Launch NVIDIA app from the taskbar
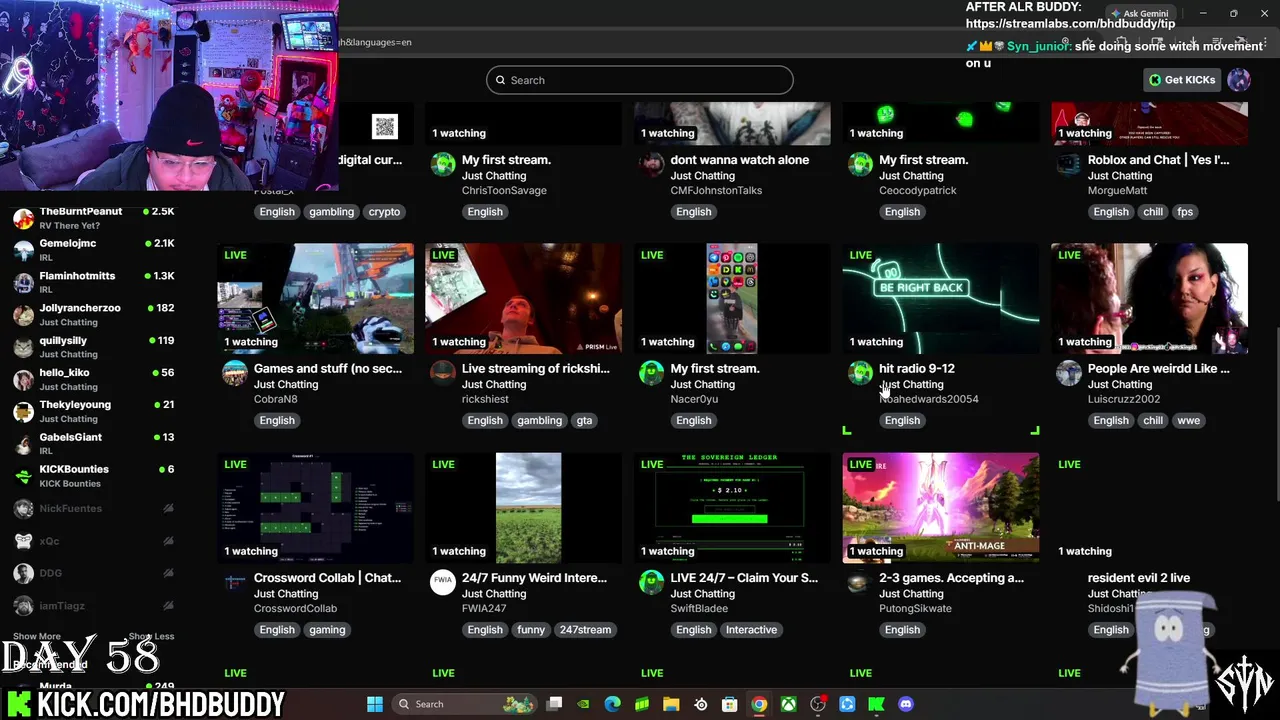The width and height of the screenshot is (1280, 720). (x=584, y=704)
